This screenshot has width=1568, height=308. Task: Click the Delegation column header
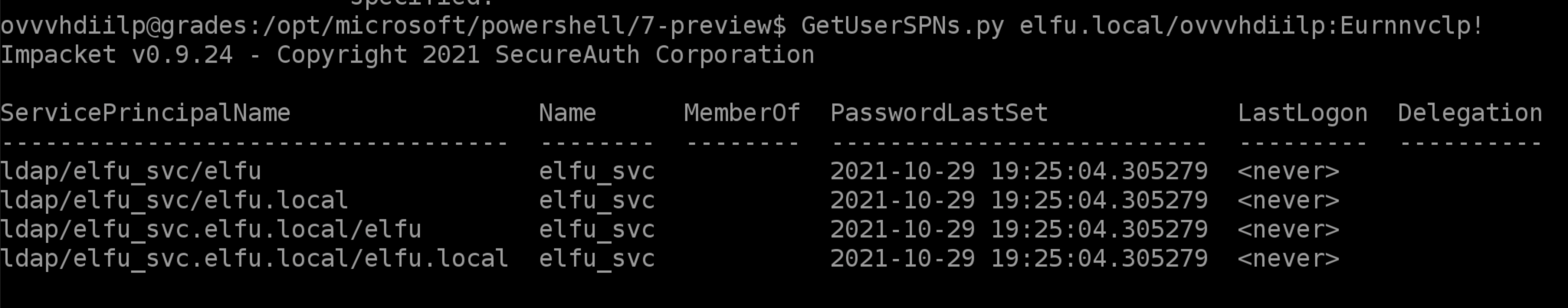click(x=1469, y=113)
